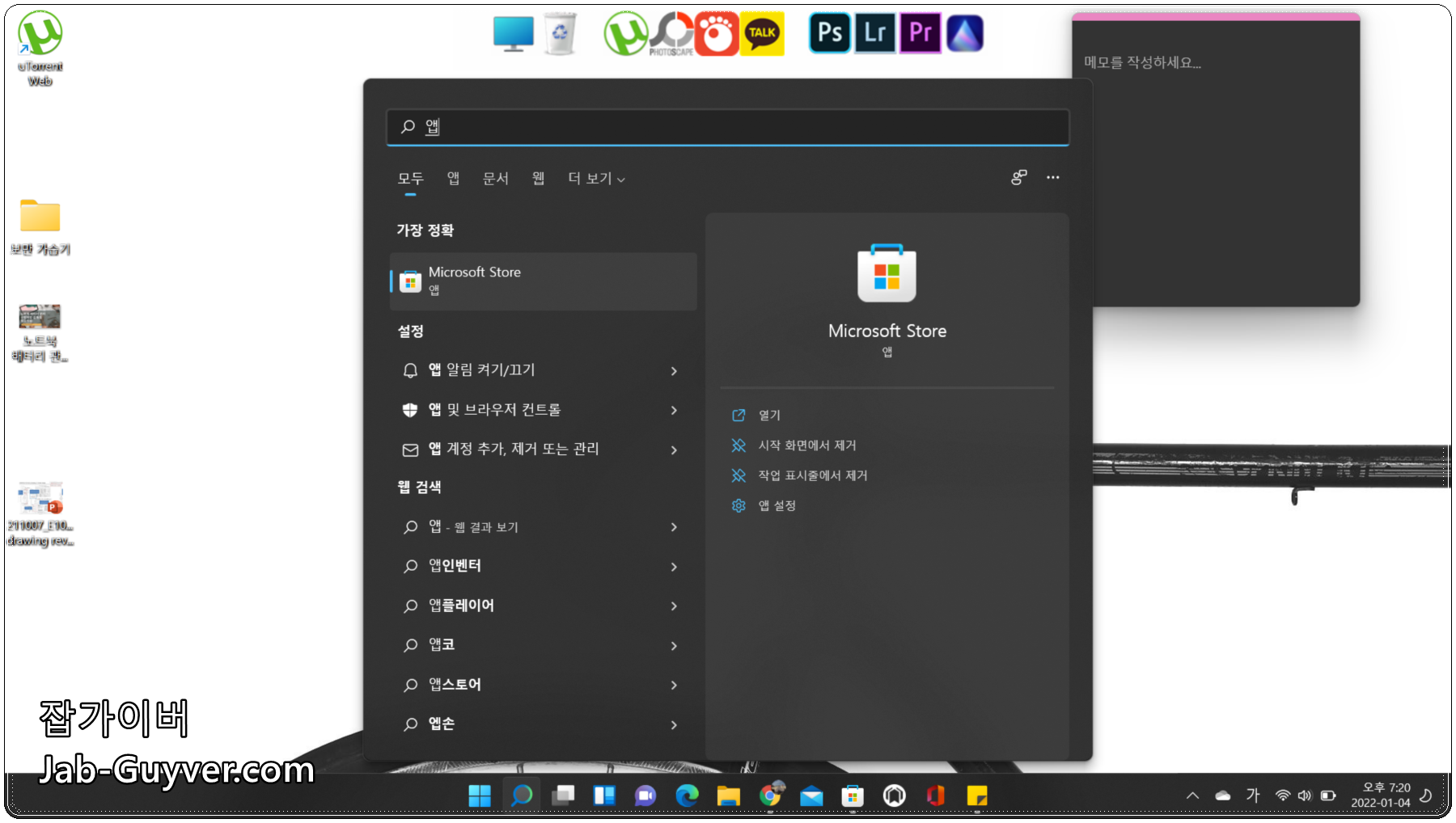Launch Lightroom via its desktop icon
The width and height of the screenshot is (1456, 823).
(874, 32)
